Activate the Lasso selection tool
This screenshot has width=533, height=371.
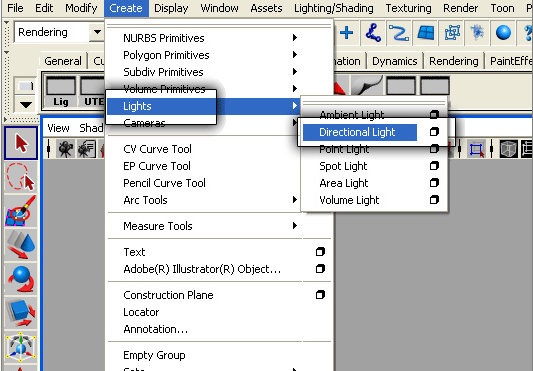point(21,177)
